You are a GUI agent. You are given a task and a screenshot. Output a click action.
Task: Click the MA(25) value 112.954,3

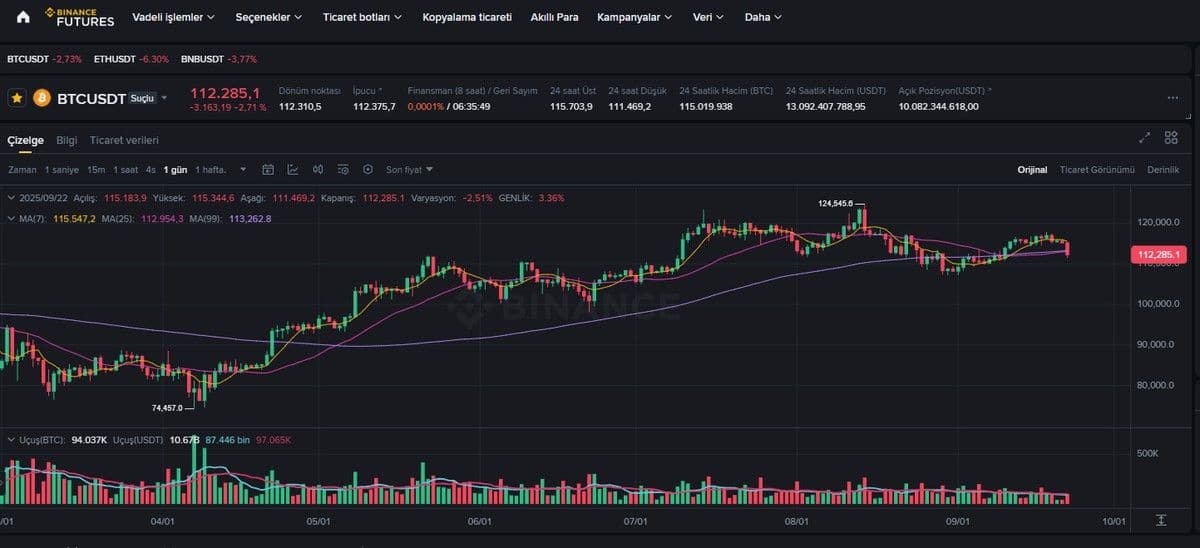pyautogui.click(x=162, y=218)
